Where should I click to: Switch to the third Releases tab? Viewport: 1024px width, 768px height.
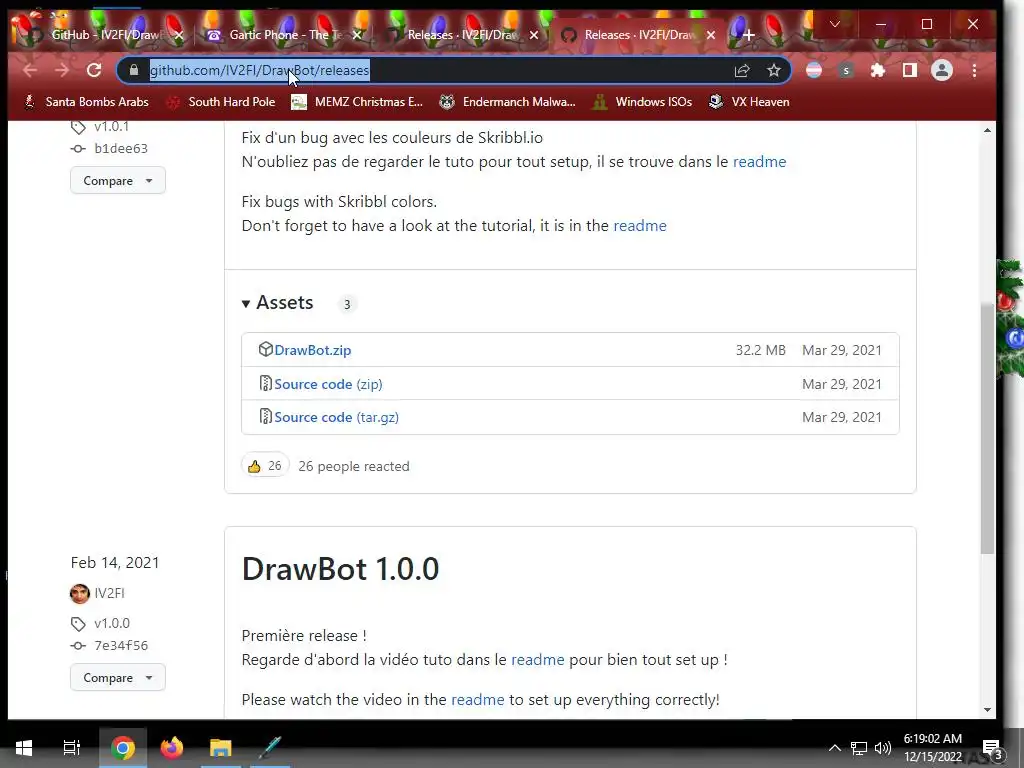460,35
